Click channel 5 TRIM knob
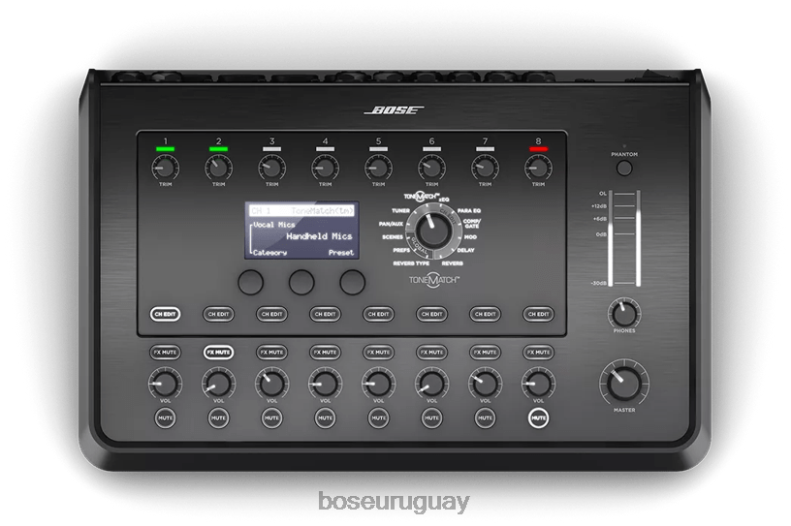The height and width of the screenshot is (526, 791). pos(378,168)
